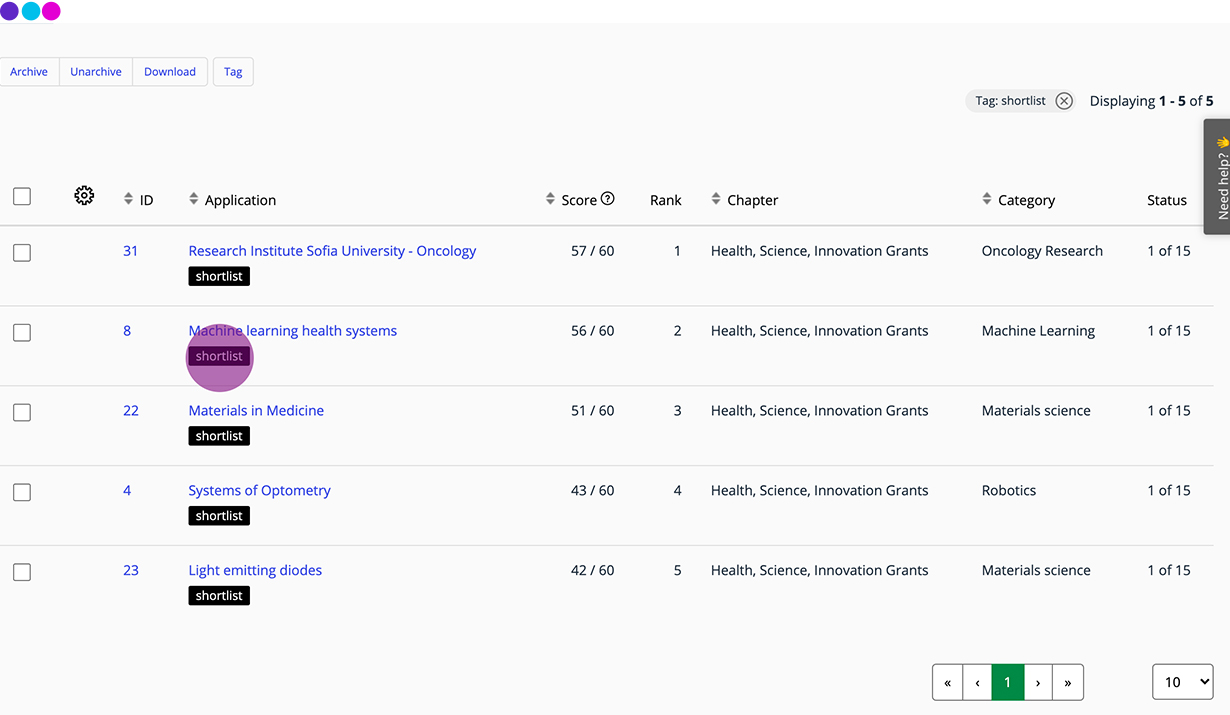Remove the shortlist tag filter
Screen dimensions: 1230x715
point(1064,101)
